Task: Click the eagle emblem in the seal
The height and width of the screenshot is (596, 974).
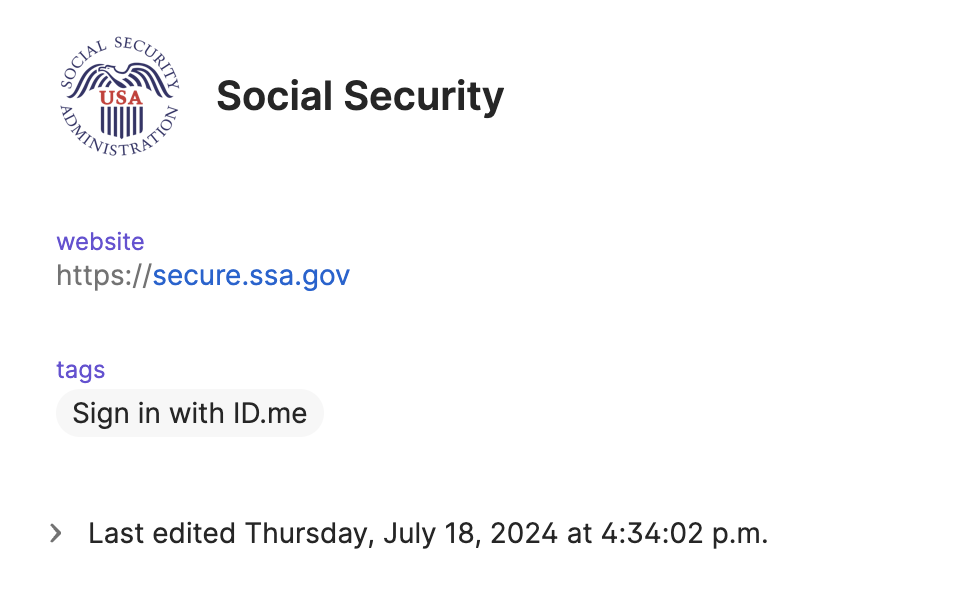Action: (119, 78)
